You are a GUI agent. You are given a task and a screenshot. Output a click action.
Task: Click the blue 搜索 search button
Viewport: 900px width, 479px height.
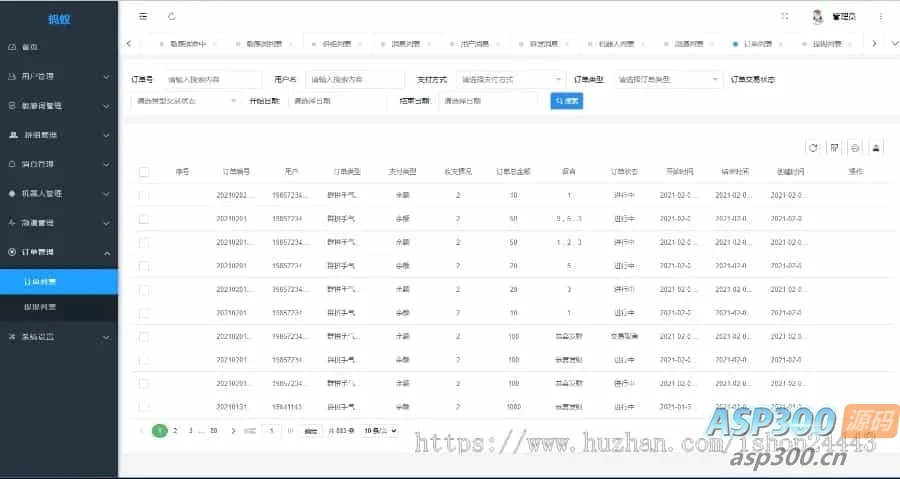567,101
